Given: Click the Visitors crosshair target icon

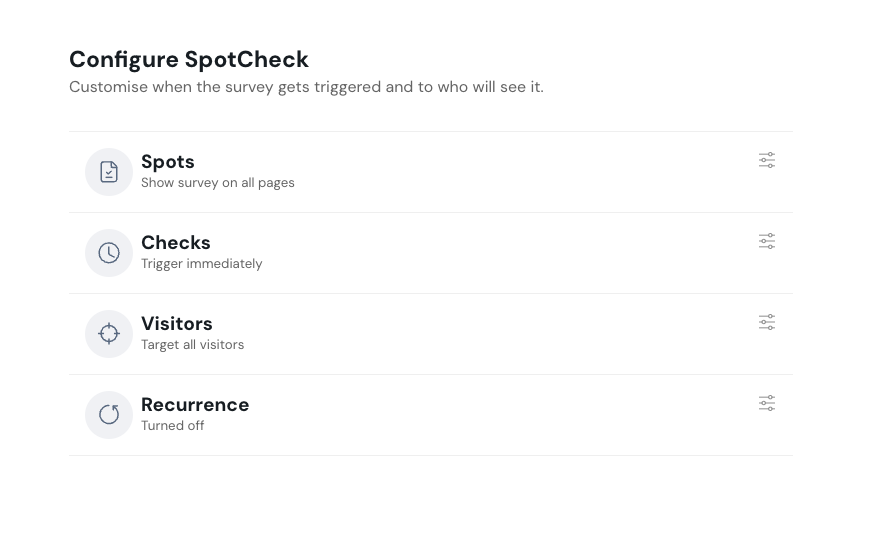Looking at the screenshot, I should click(x=109, y=334).
